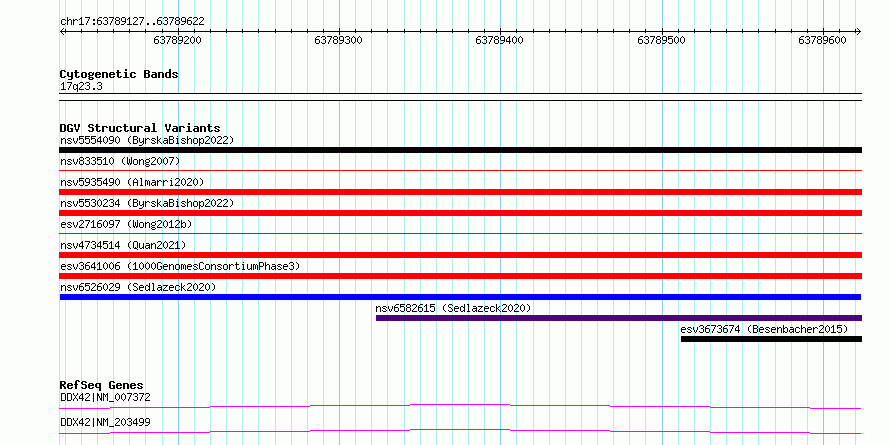Click the red nsv5935490 variant bar
This screenshot has width=890, height=445.
click(x=460, y=192)
